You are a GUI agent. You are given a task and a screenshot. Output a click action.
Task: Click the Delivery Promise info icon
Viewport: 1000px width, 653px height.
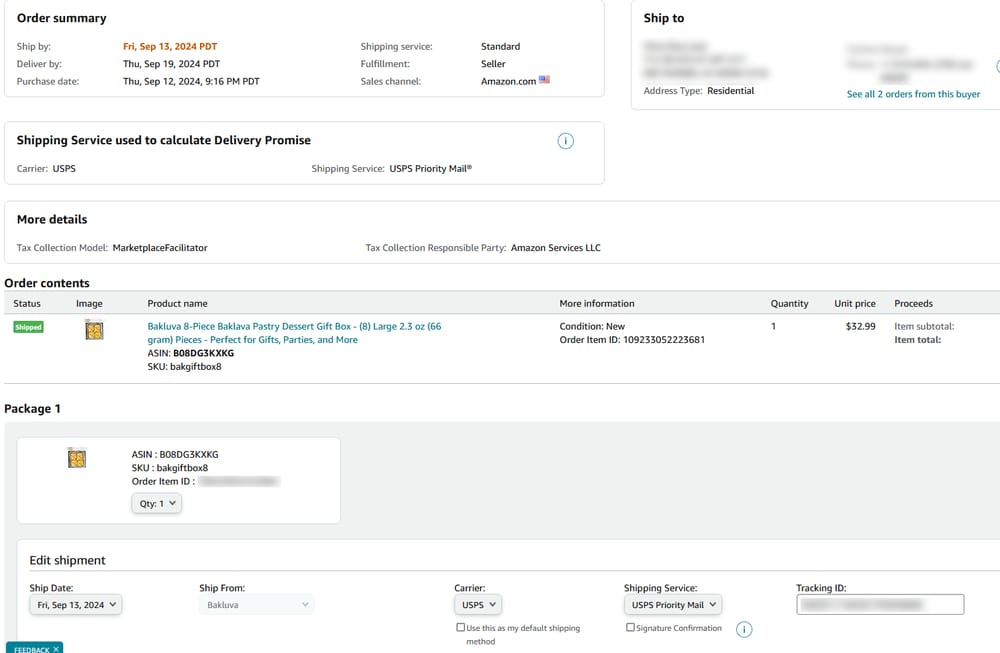pos(565,141)
